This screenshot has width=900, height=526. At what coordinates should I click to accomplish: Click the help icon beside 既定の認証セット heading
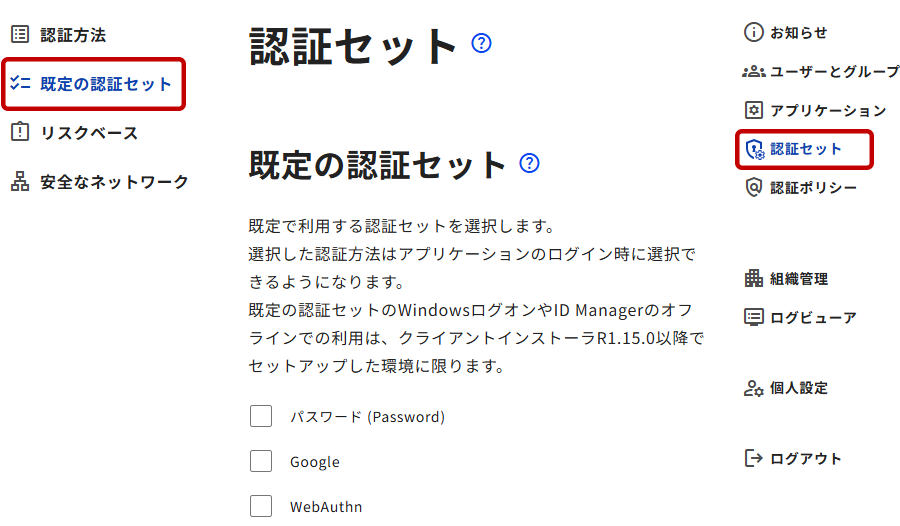tap(530, 163)
